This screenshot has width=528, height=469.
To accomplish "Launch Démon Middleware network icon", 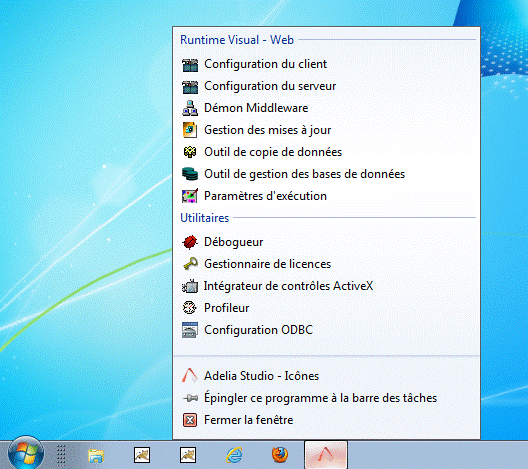I will pyautogui.click(x=190, y=108).
